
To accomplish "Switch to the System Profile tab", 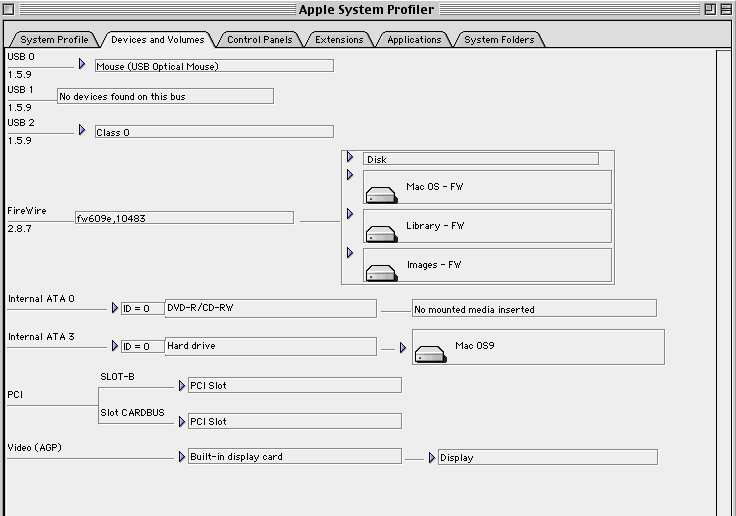I will pyautogui.click(x=54, y=39).
